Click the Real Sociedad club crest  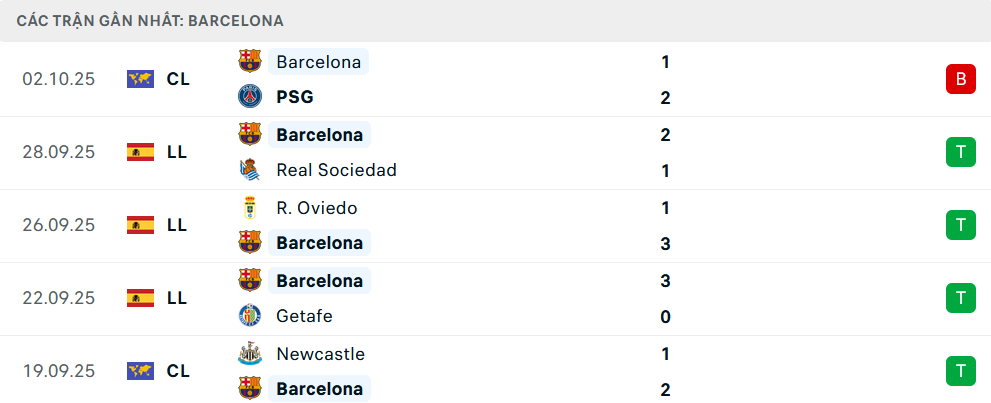[249, 170]
